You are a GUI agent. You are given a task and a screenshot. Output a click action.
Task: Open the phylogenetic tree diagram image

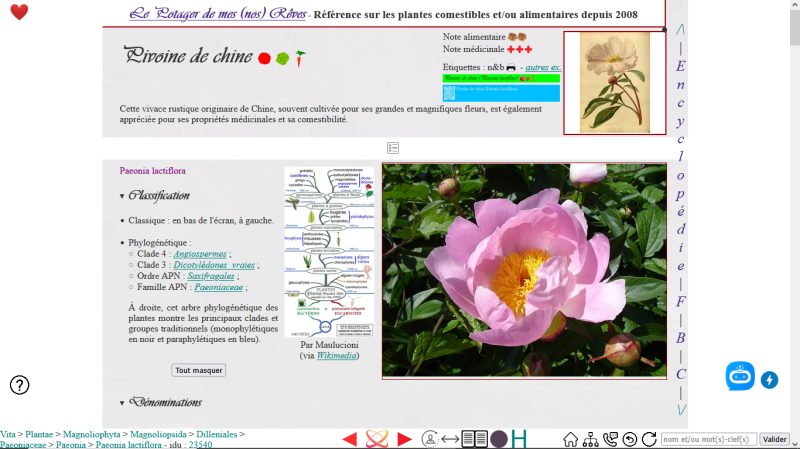[x=329, y=252]
